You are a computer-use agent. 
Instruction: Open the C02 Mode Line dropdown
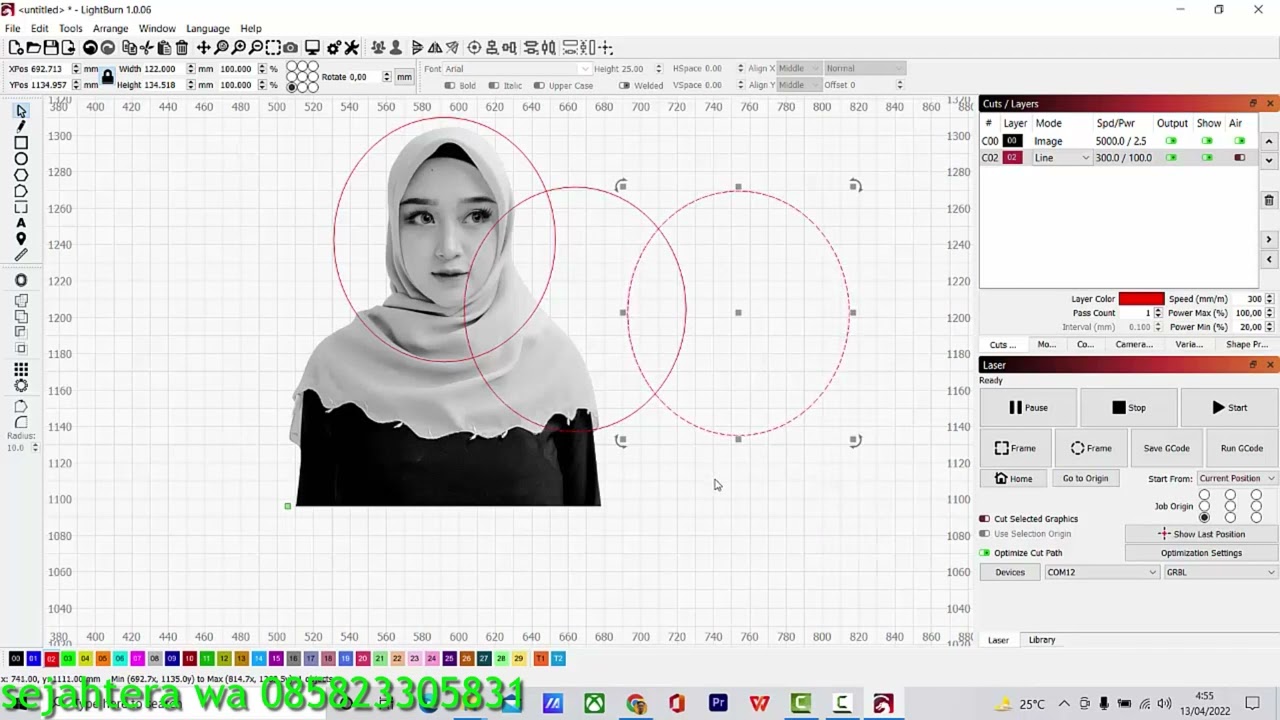(x=1062, y=158)
